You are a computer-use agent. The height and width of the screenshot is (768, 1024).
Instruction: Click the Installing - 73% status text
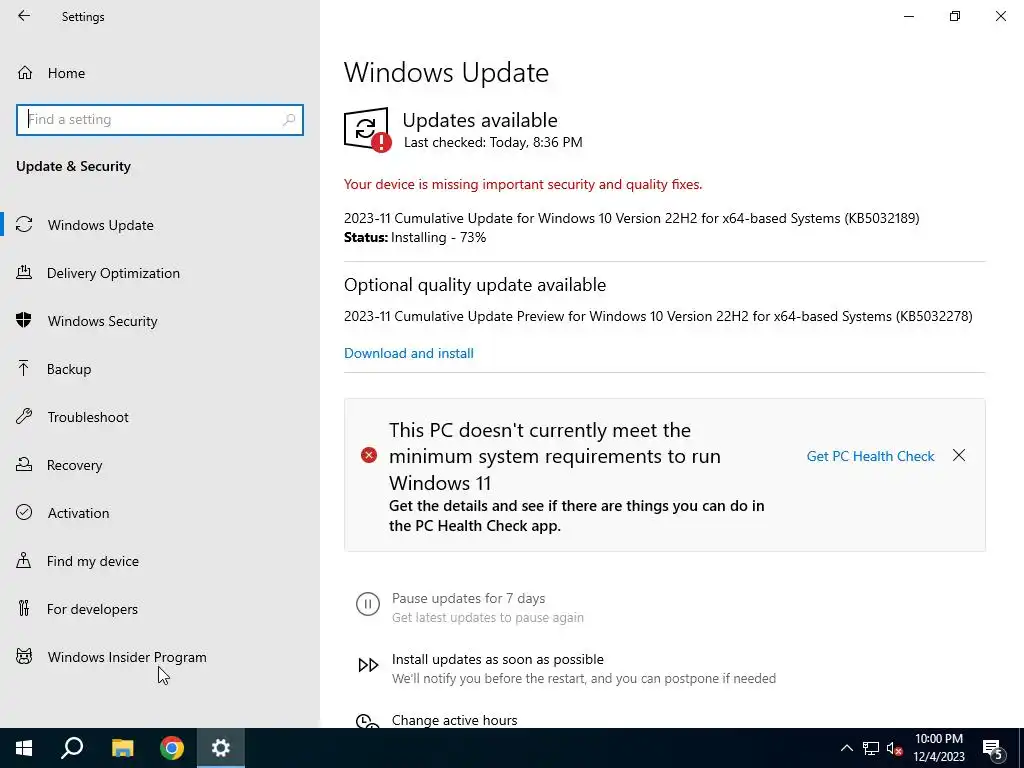click(439, 237)
